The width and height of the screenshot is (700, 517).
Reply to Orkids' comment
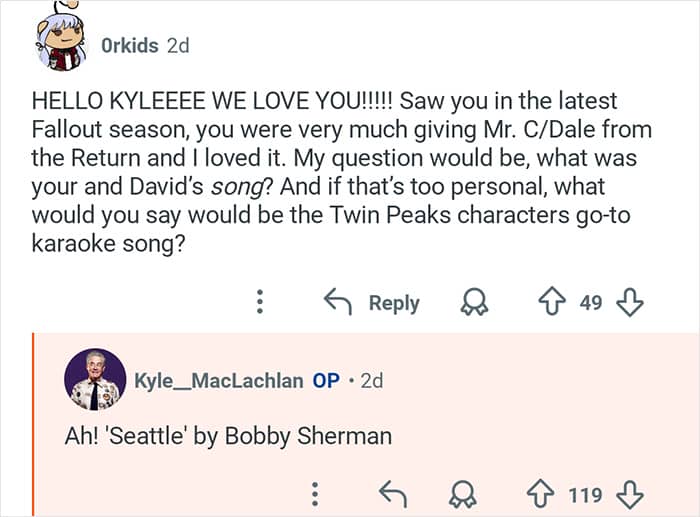372,302
